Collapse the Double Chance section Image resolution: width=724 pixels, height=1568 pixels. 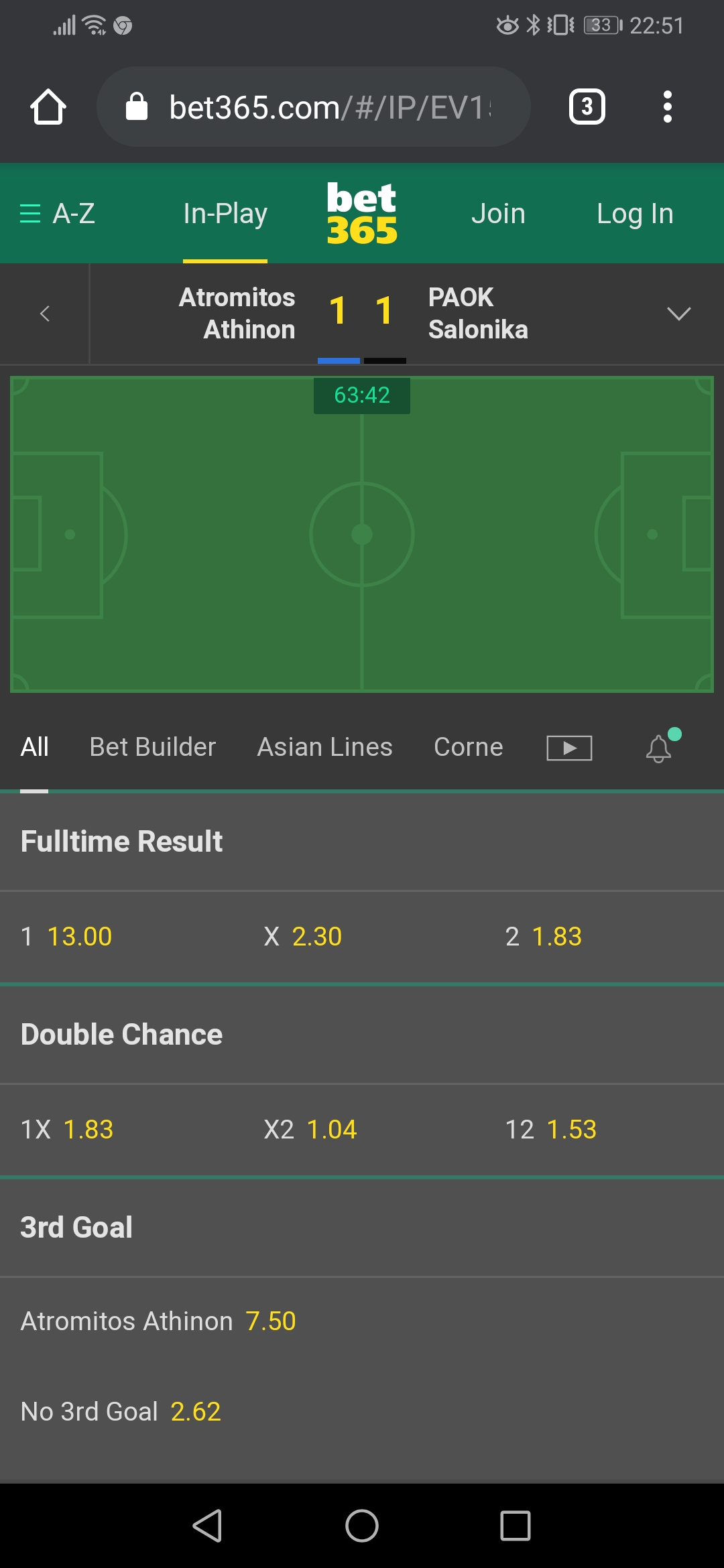click(121, 1035)
